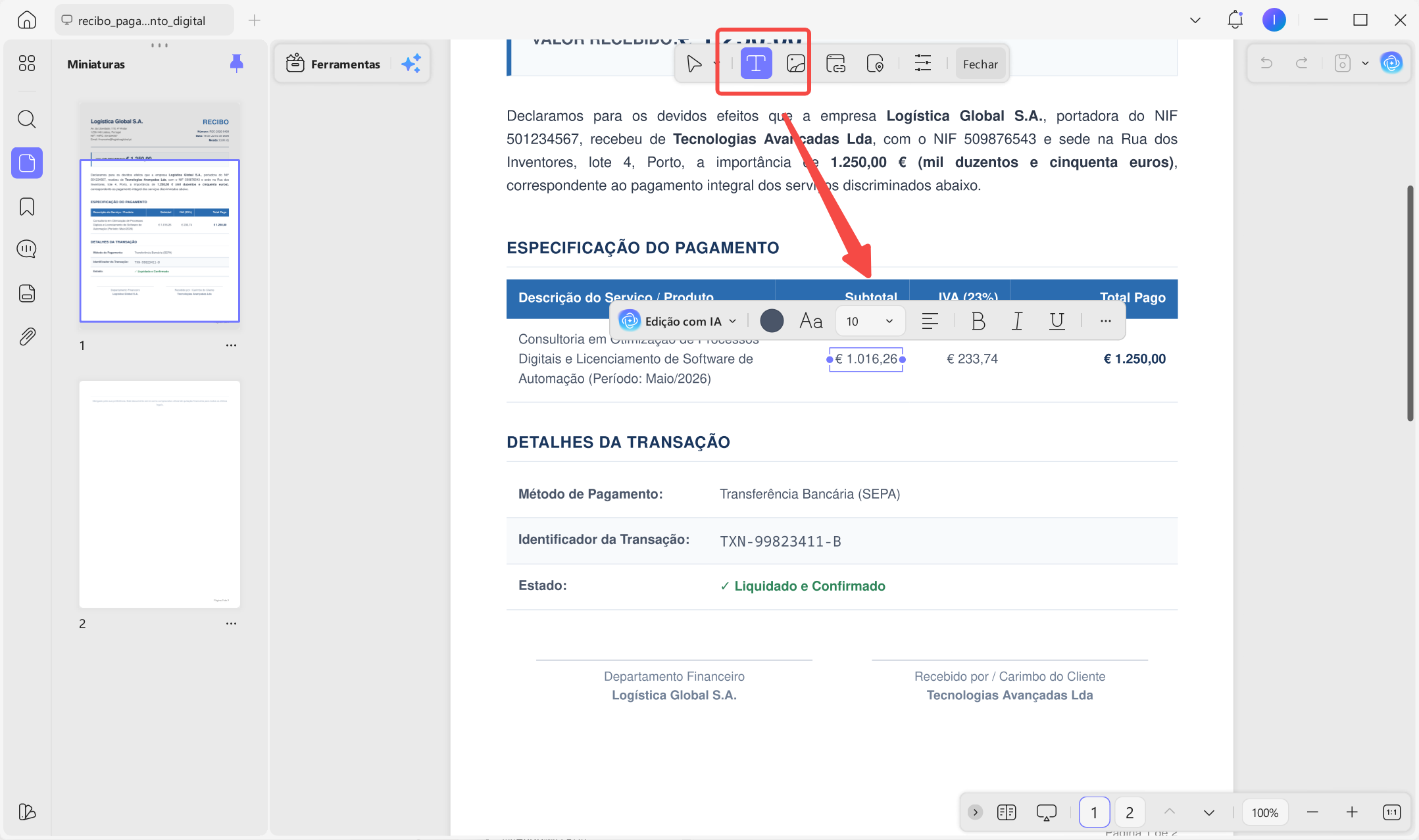Click the 100% zoom level field

[1264, 812]
